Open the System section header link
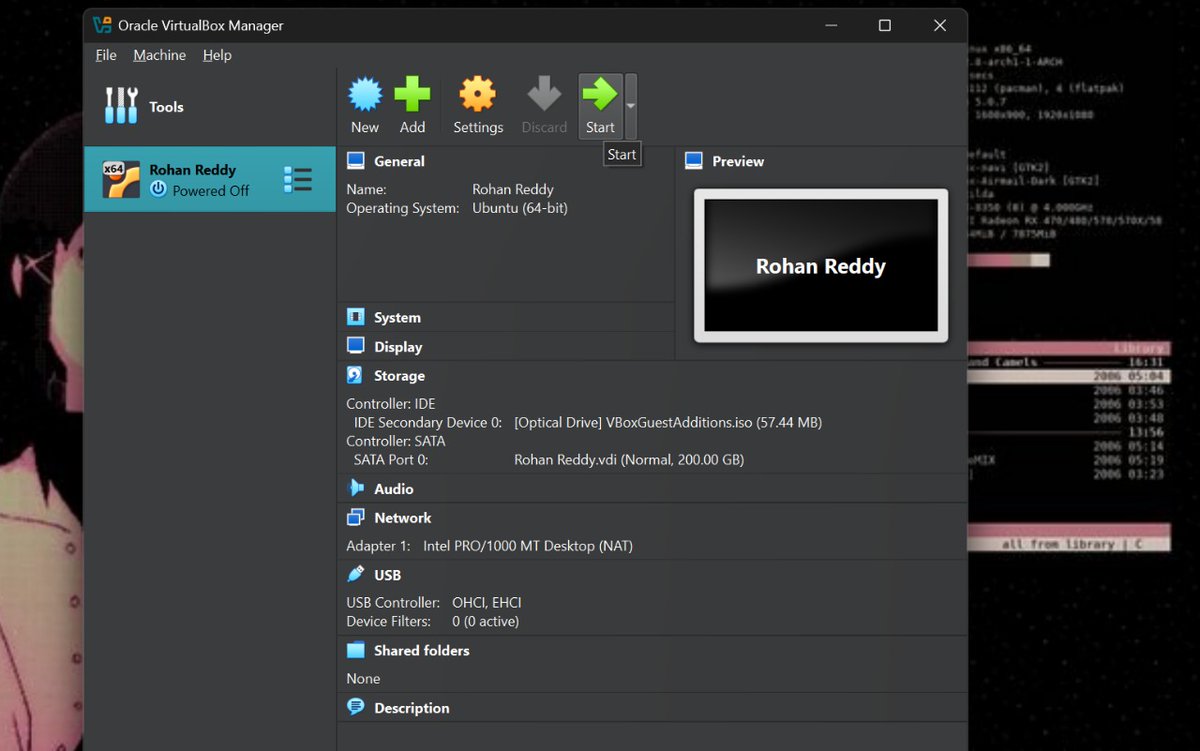 tap(397, 317)
